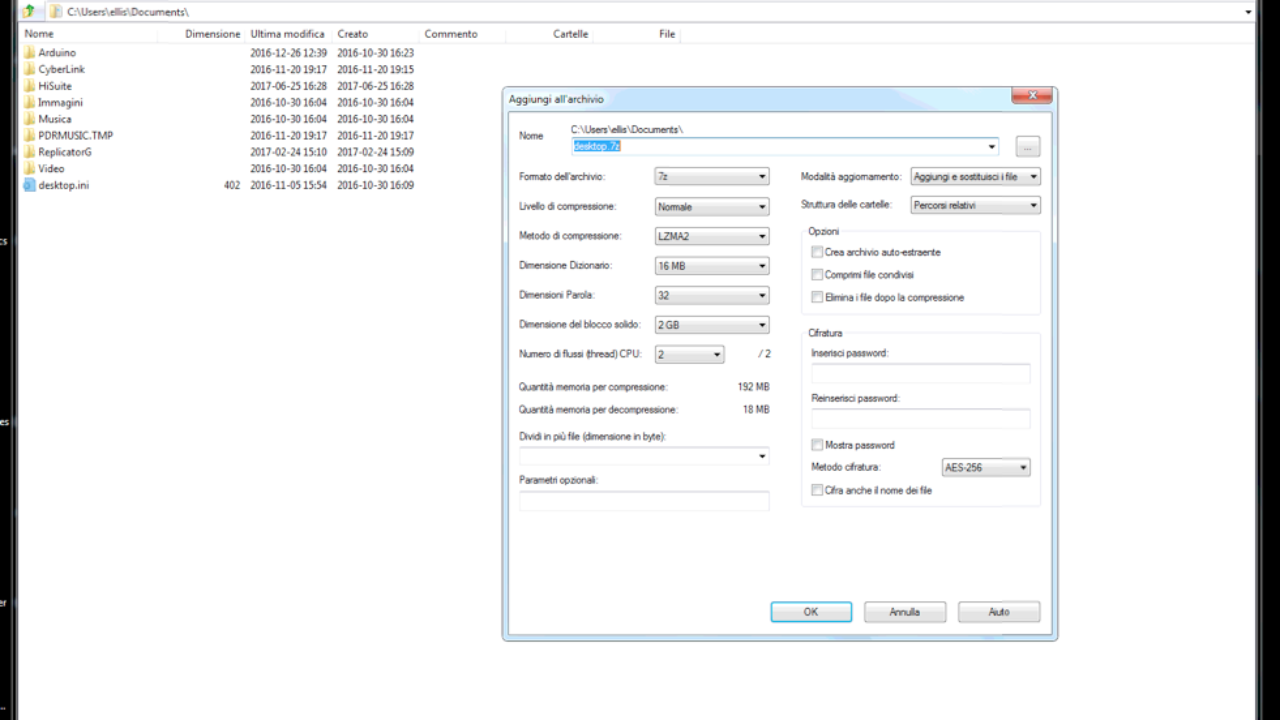The height and width of the screenshot is (720, 1280).
Task: Open the Formato dell'archivio dropdown
Action: (711, 177)
